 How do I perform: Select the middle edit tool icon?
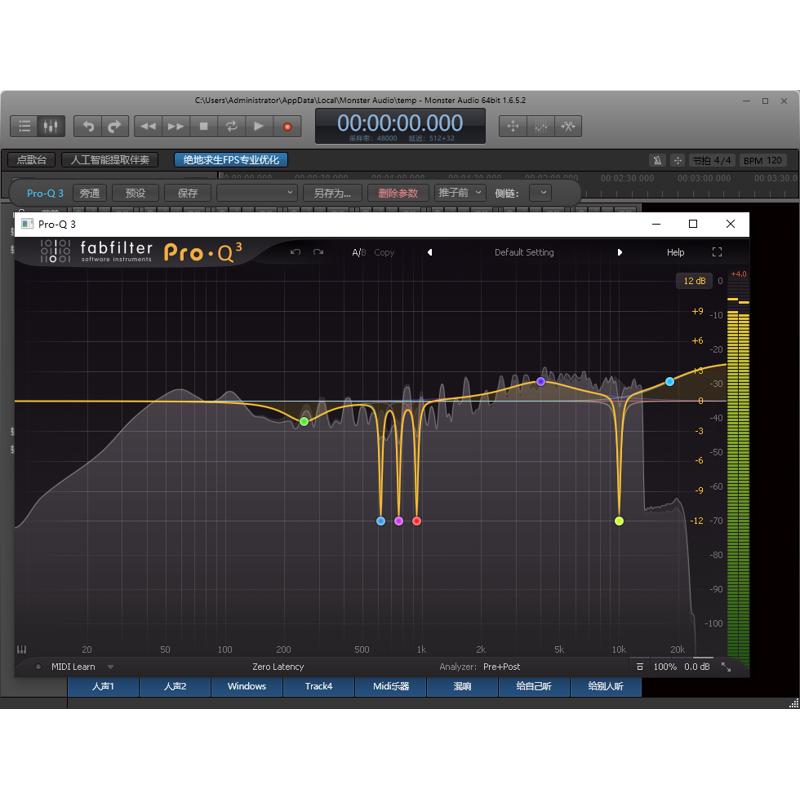(540, 126)
